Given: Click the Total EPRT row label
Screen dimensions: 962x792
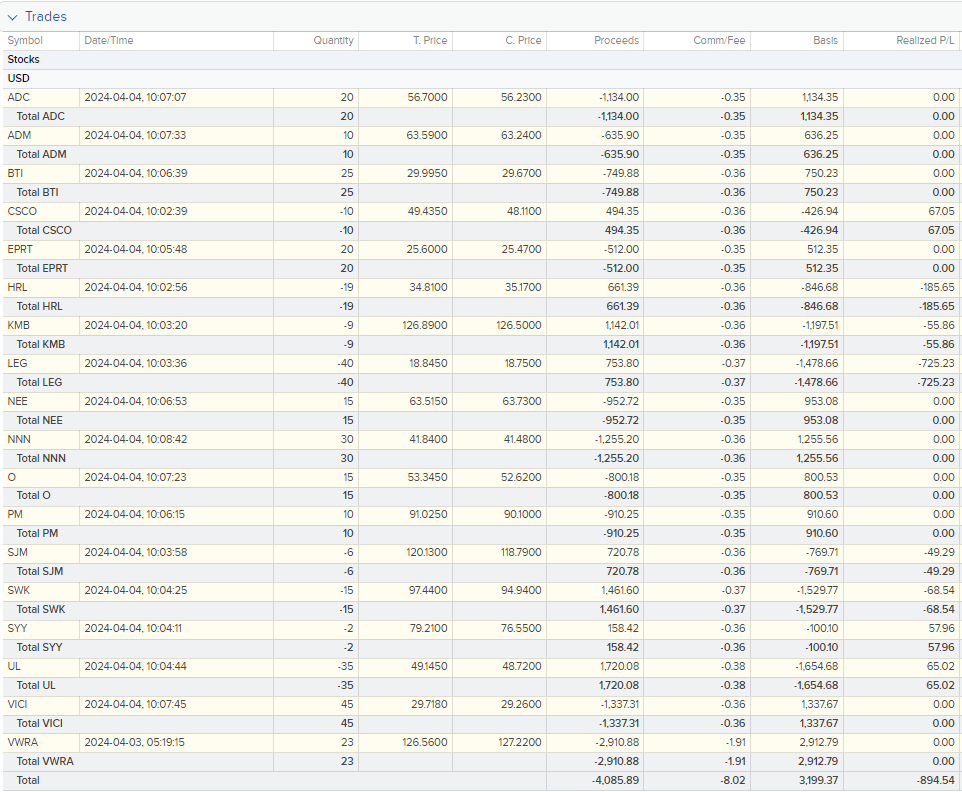Looking at the screenshot, I should pyautogui.click(x=42, y=269).
